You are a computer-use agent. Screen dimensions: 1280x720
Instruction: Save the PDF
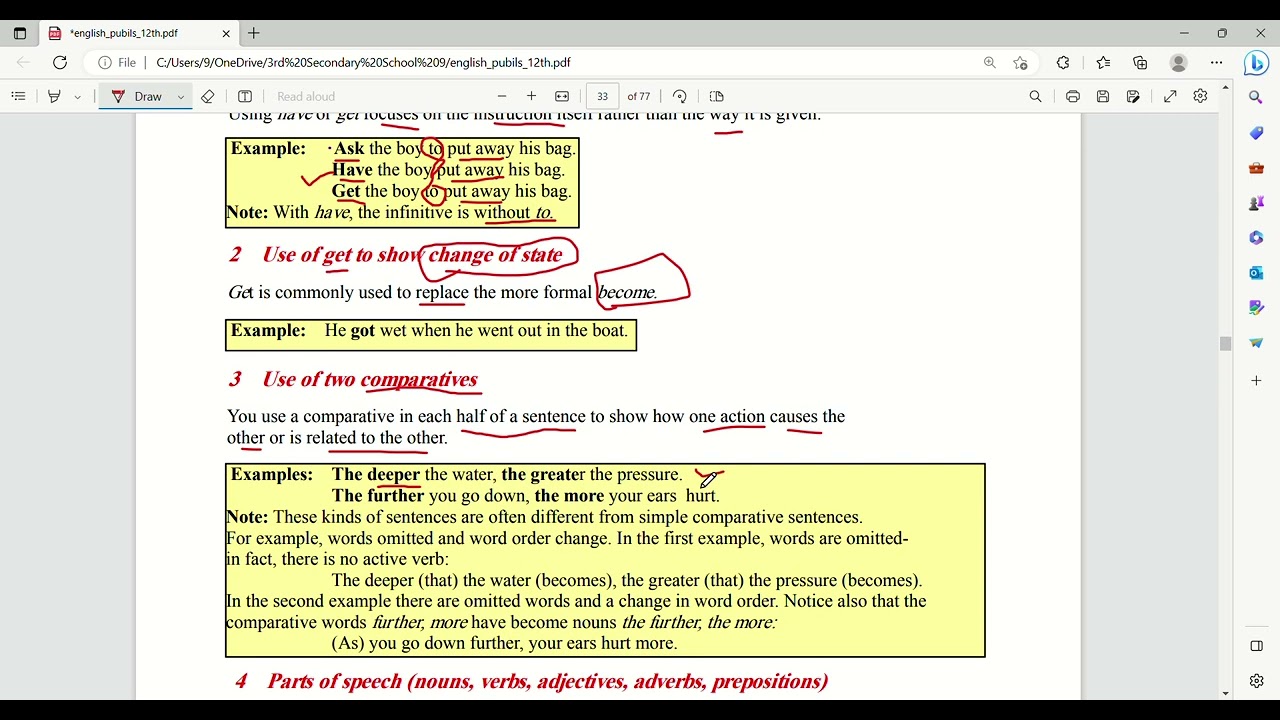click(x=1103, y=96)
